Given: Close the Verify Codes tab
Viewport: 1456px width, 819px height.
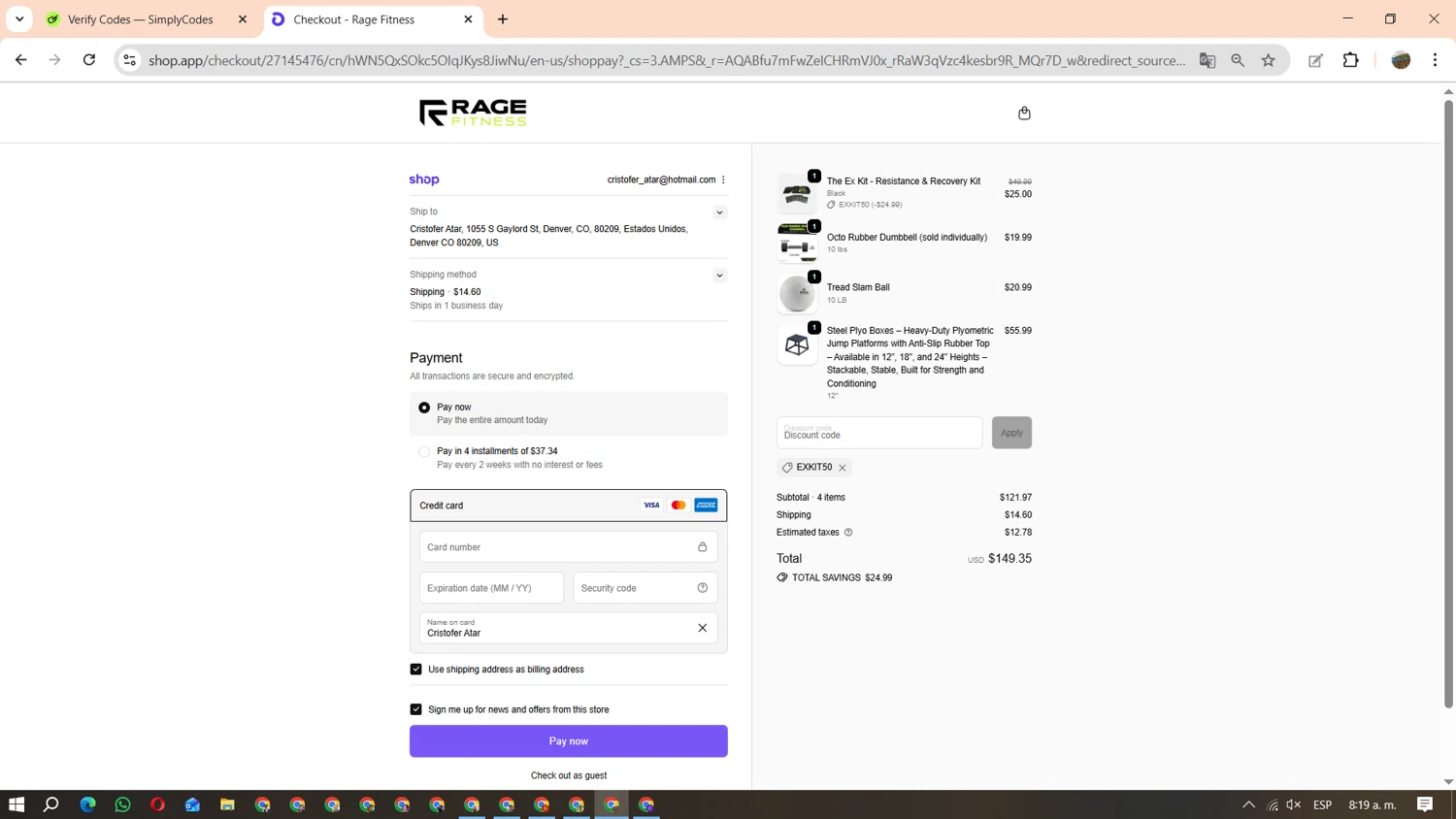Looking at the screenshot, I should tap(243, 19).
